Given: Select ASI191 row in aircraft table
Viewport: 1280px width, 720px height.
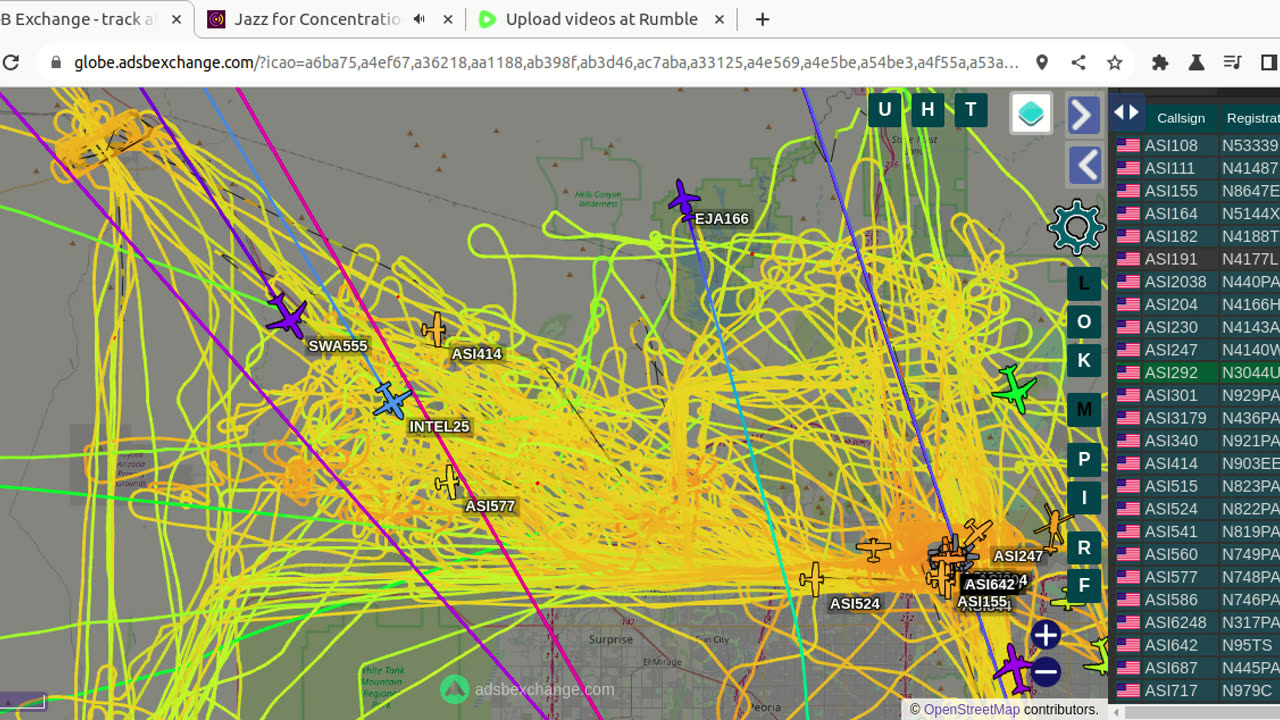Looking at the screenshot, I should pyautogui.click(x=1197, y=258).
